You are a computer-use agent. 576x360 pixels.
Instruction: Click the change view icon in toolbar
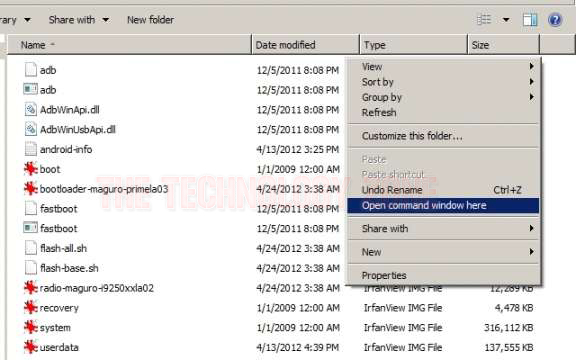(x=484, y=19)
